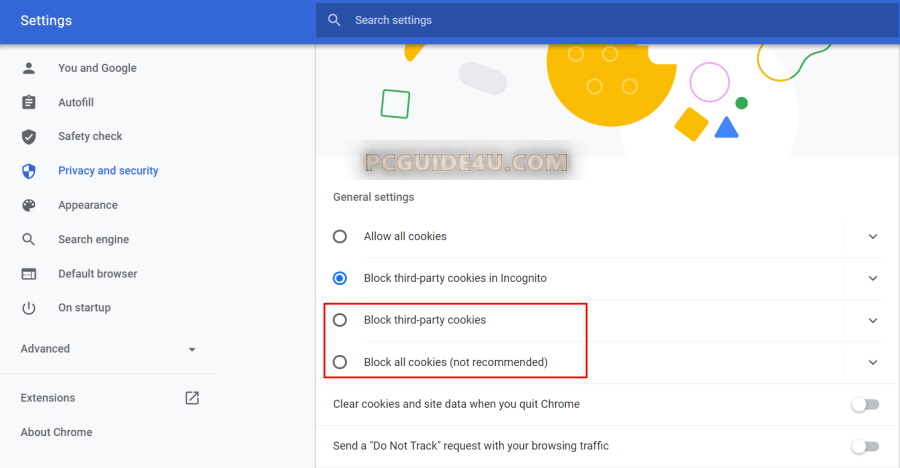Click the You and Google person icon
This screenshot has width=900, height=468.
29,68
